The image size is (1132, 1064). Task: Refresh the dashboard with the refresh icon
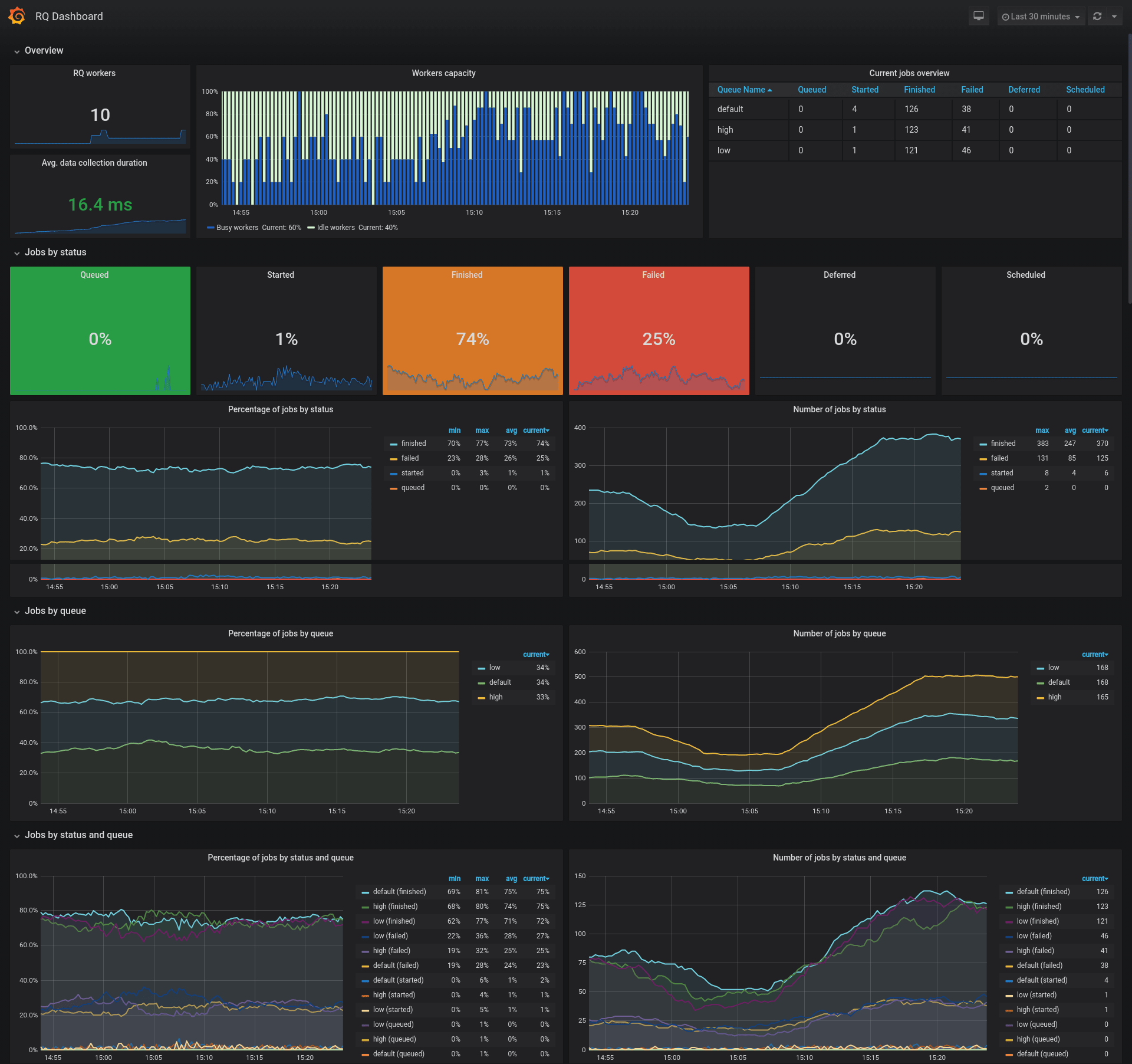(x=1097, y=16)
